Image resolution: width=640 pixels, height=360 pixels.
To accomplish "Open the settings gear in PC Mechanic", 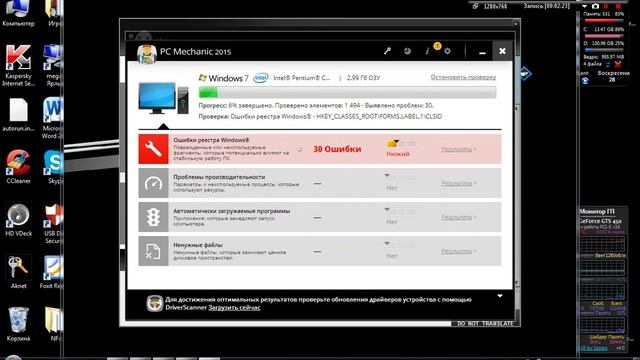I will (x=448, y=51).
